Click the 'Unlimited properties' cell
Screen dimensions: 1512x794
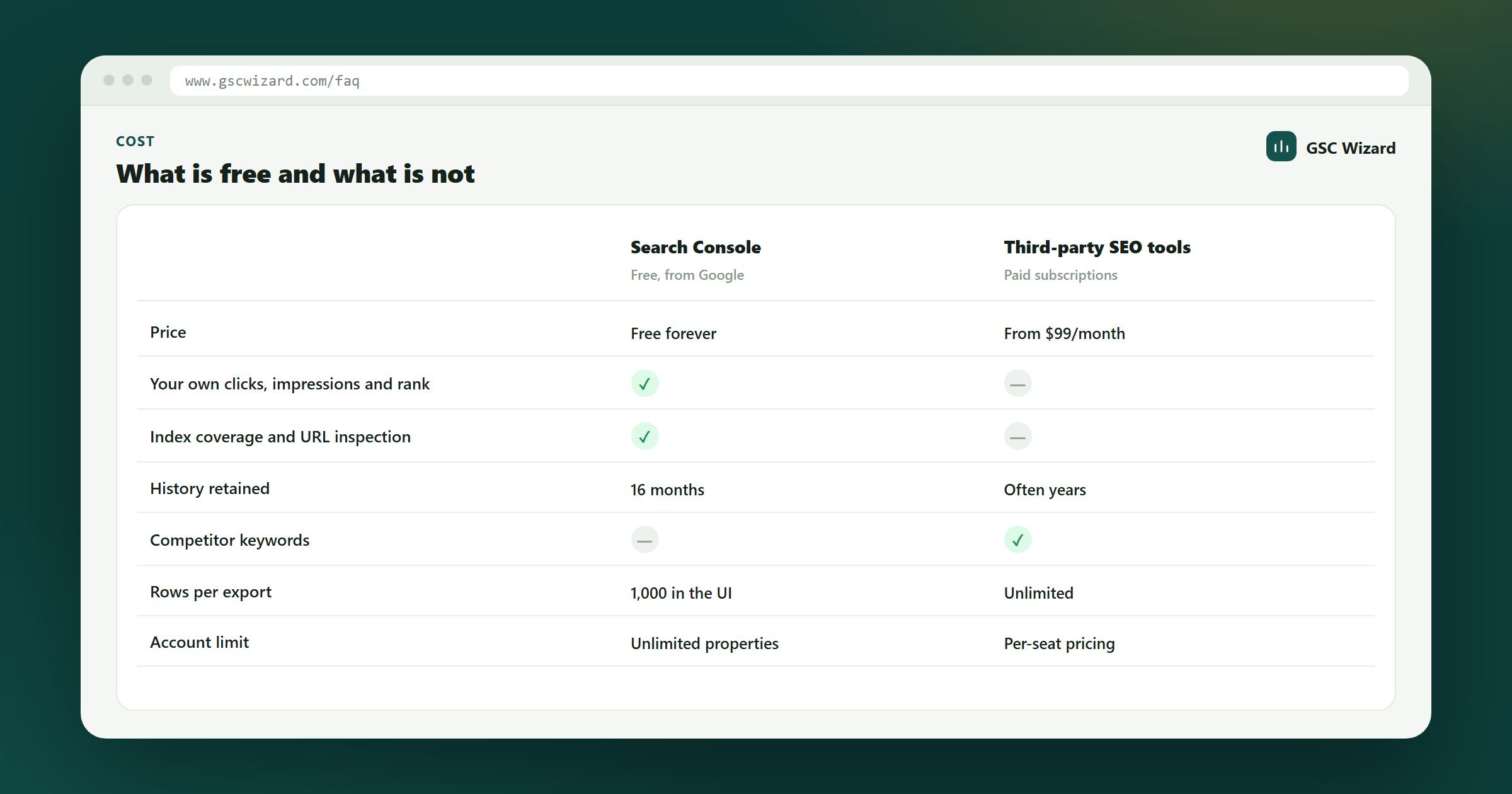pos(704,643)
